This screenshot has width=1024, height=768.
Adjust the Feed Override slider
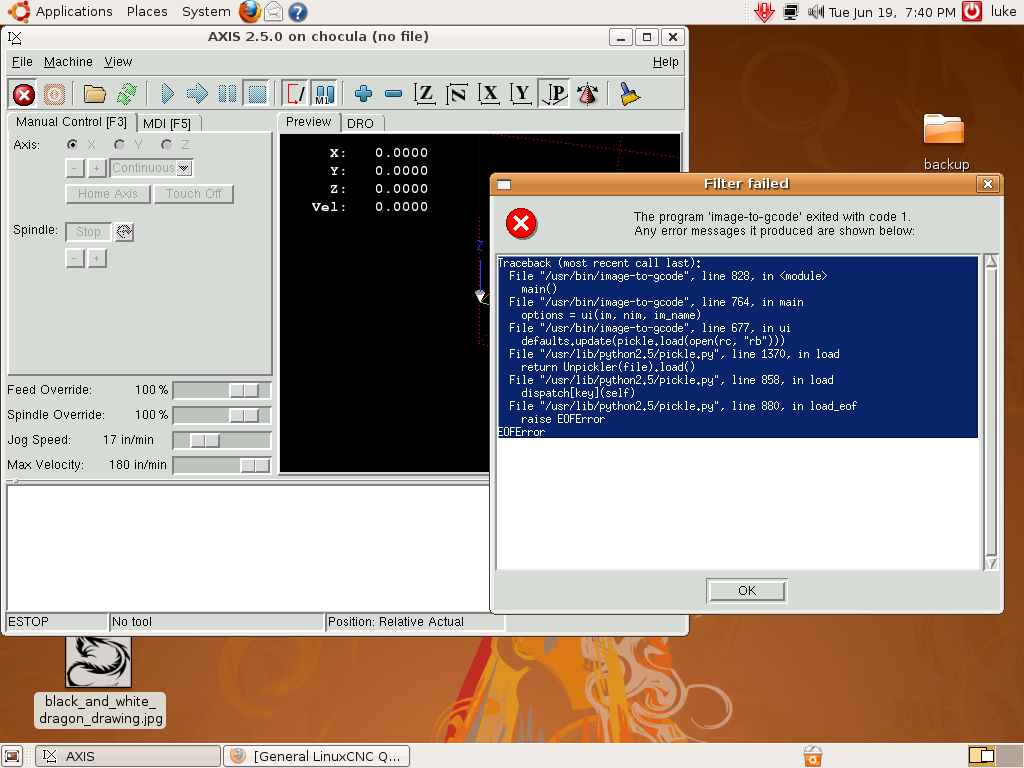click(222, 390)
